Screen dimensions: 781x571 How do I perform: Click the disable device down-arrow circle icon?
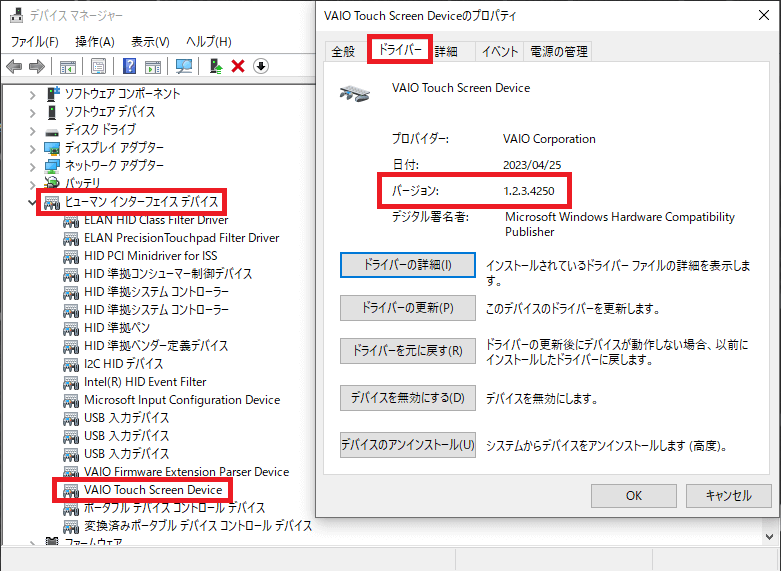[261, 66]
